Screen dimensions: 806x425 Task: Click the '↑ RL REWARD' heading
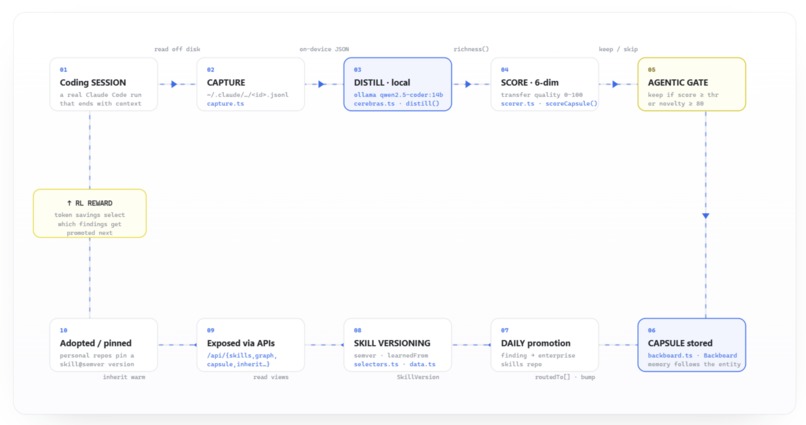[89, 203]
